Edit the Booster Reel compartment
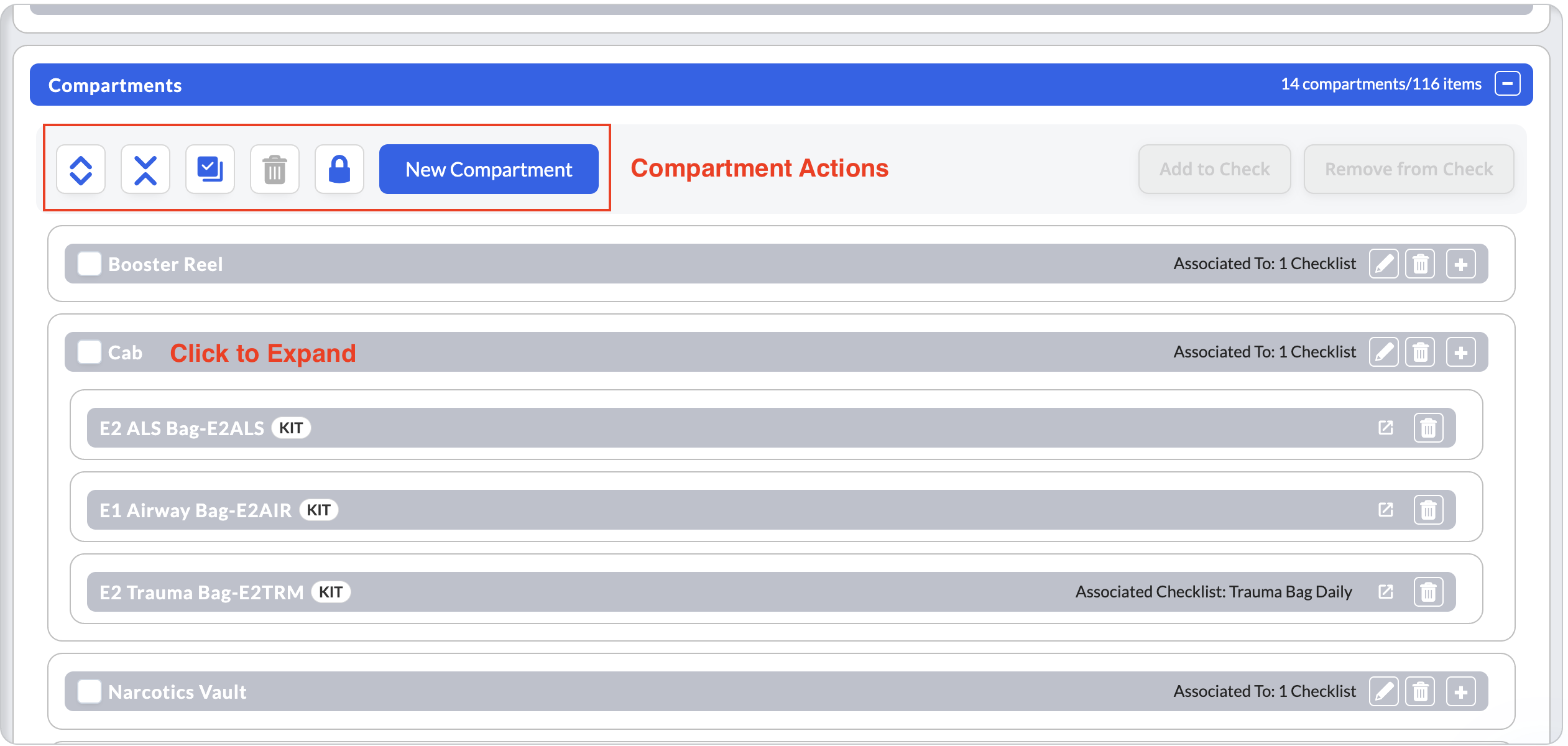The width and height of the screenshot is (1568, 746). click(x=1384, y=264)
